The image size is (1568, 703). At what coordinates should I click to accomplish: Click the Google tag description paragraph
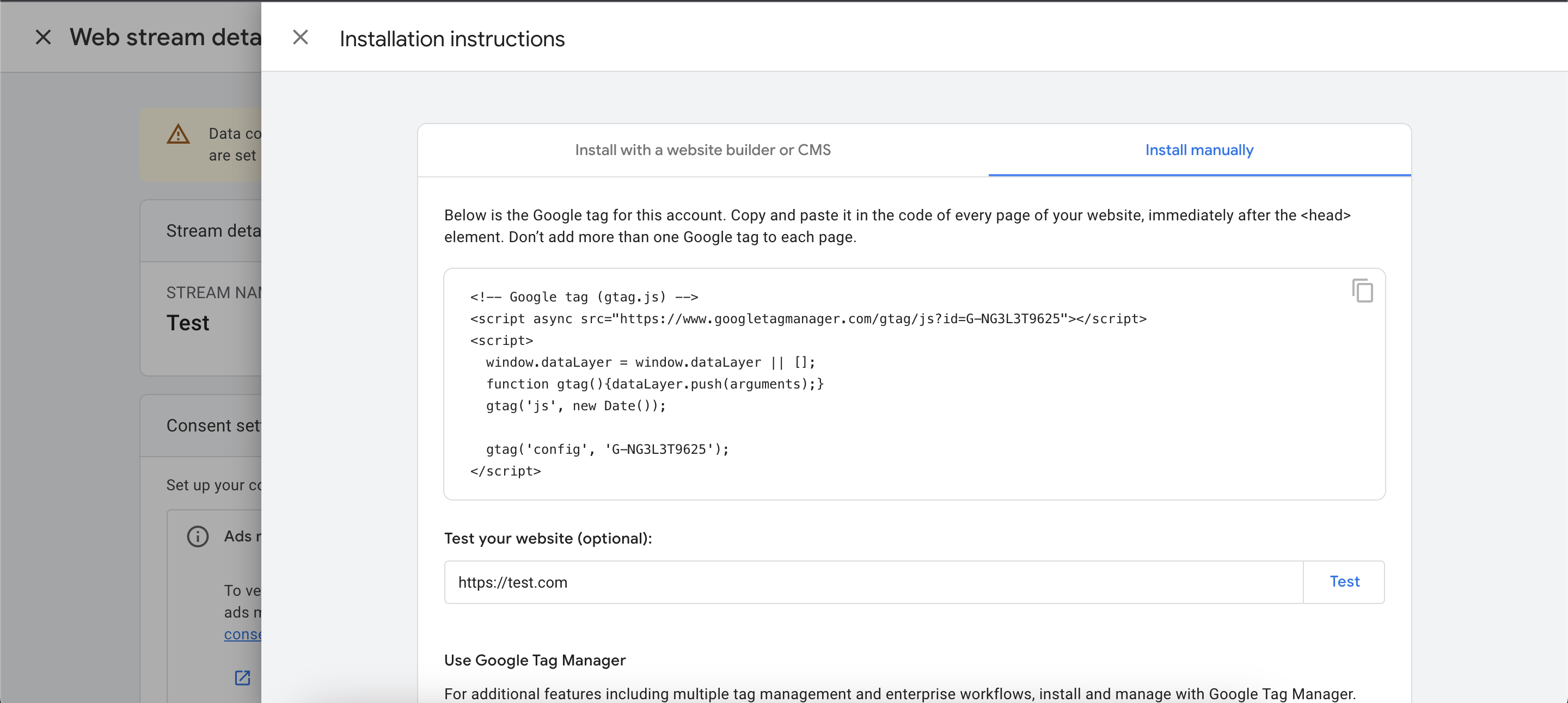[897, 226]
